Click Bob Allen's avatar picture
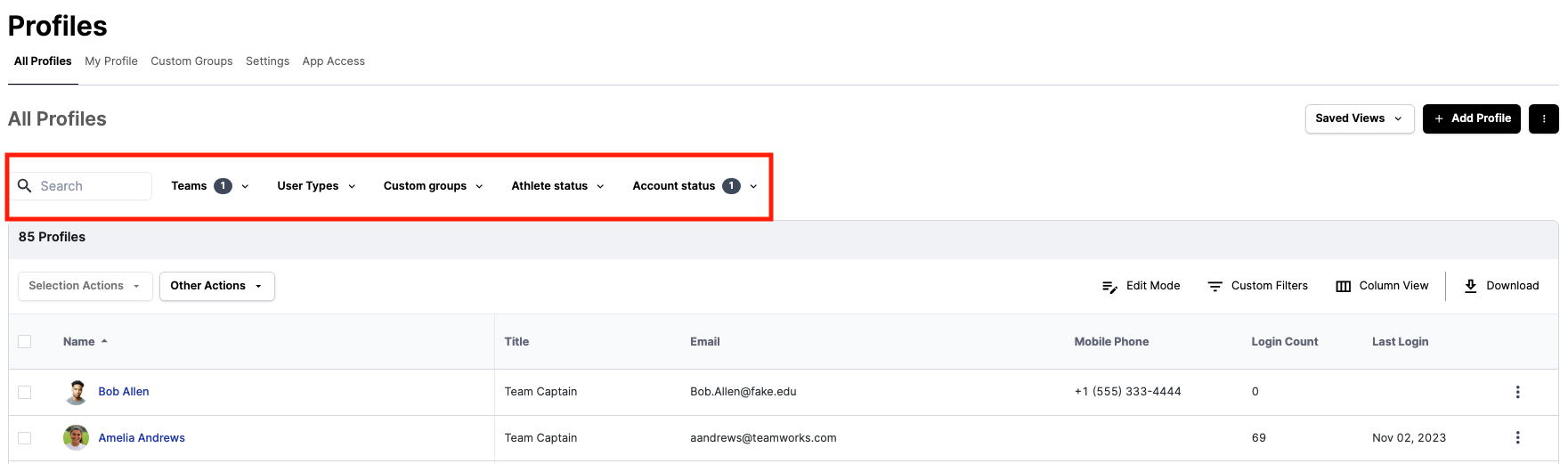 click(77, 392)
